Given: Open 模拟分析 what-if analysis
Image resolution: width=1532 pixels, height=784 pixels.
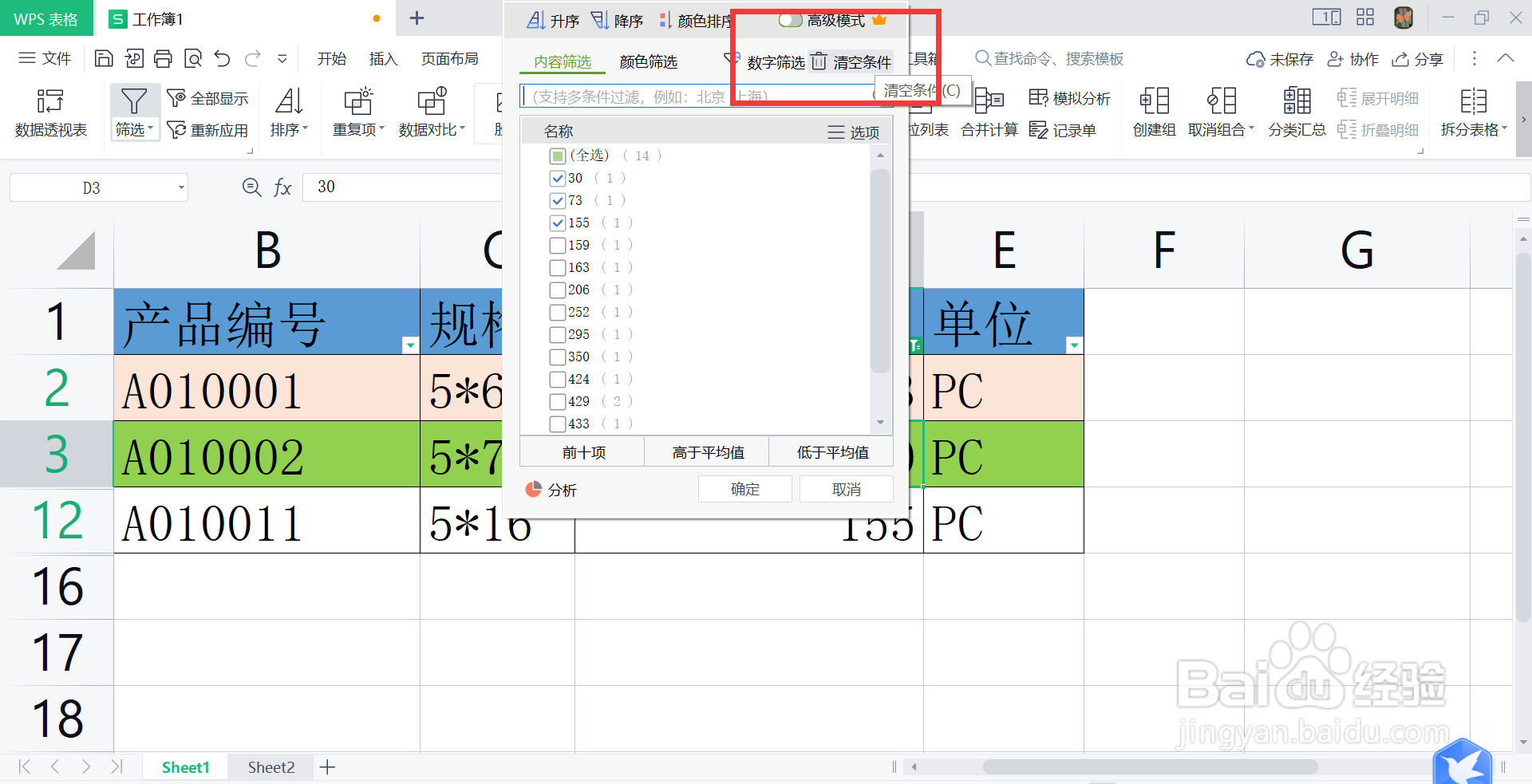Looking at the screenshot, I should click(1070, 97).
